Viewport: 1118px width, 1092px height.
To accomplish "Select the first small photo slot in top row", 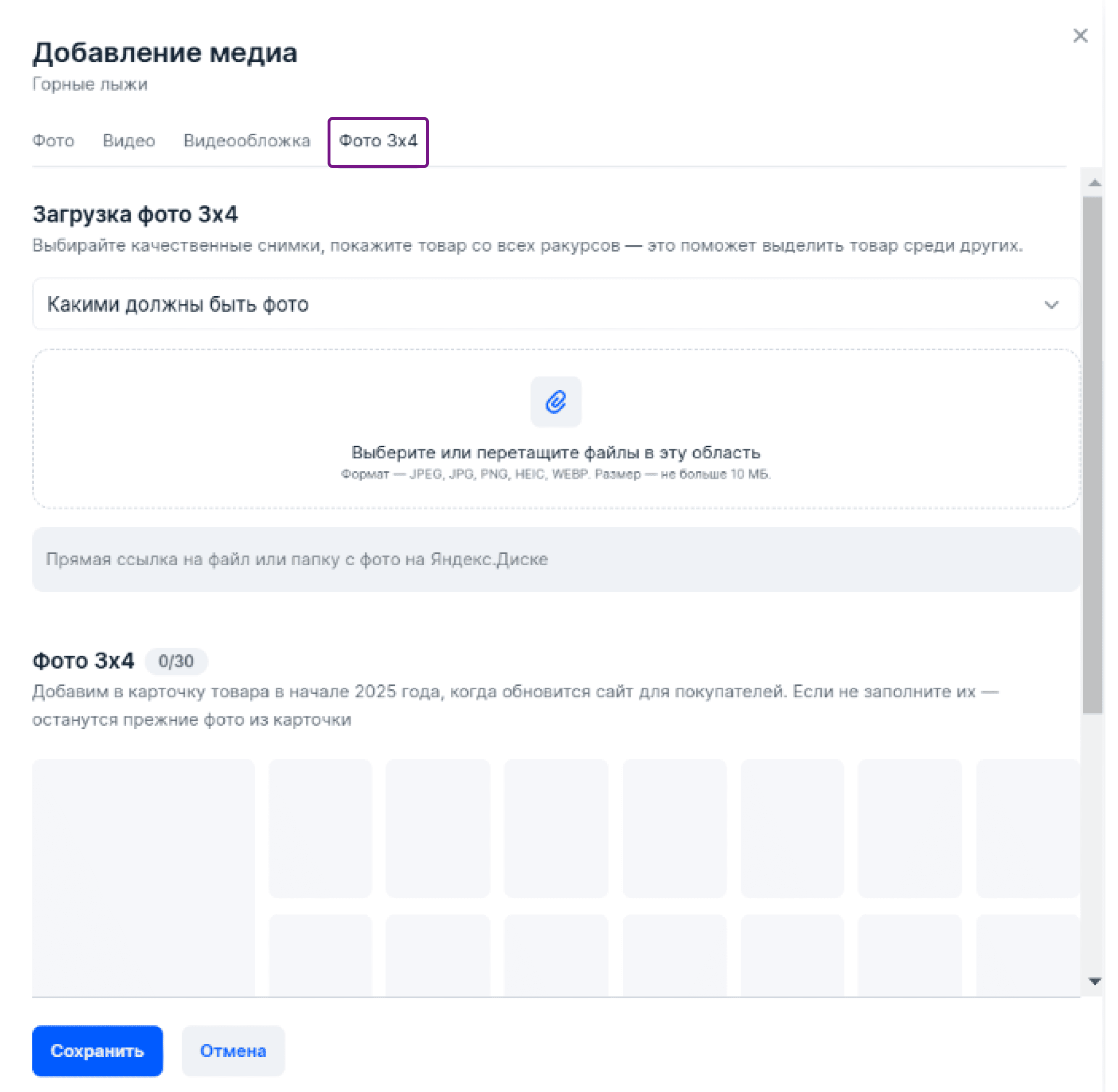I will click(x=320, y=828).
